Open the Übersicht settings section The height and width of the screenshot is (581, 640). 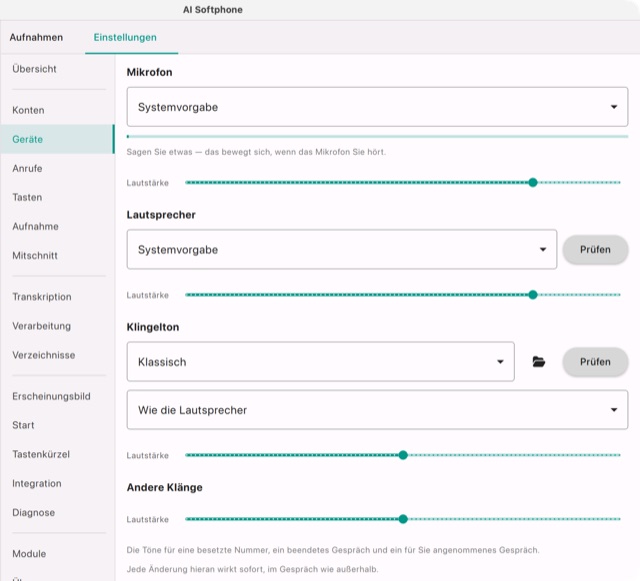[57, 69]
